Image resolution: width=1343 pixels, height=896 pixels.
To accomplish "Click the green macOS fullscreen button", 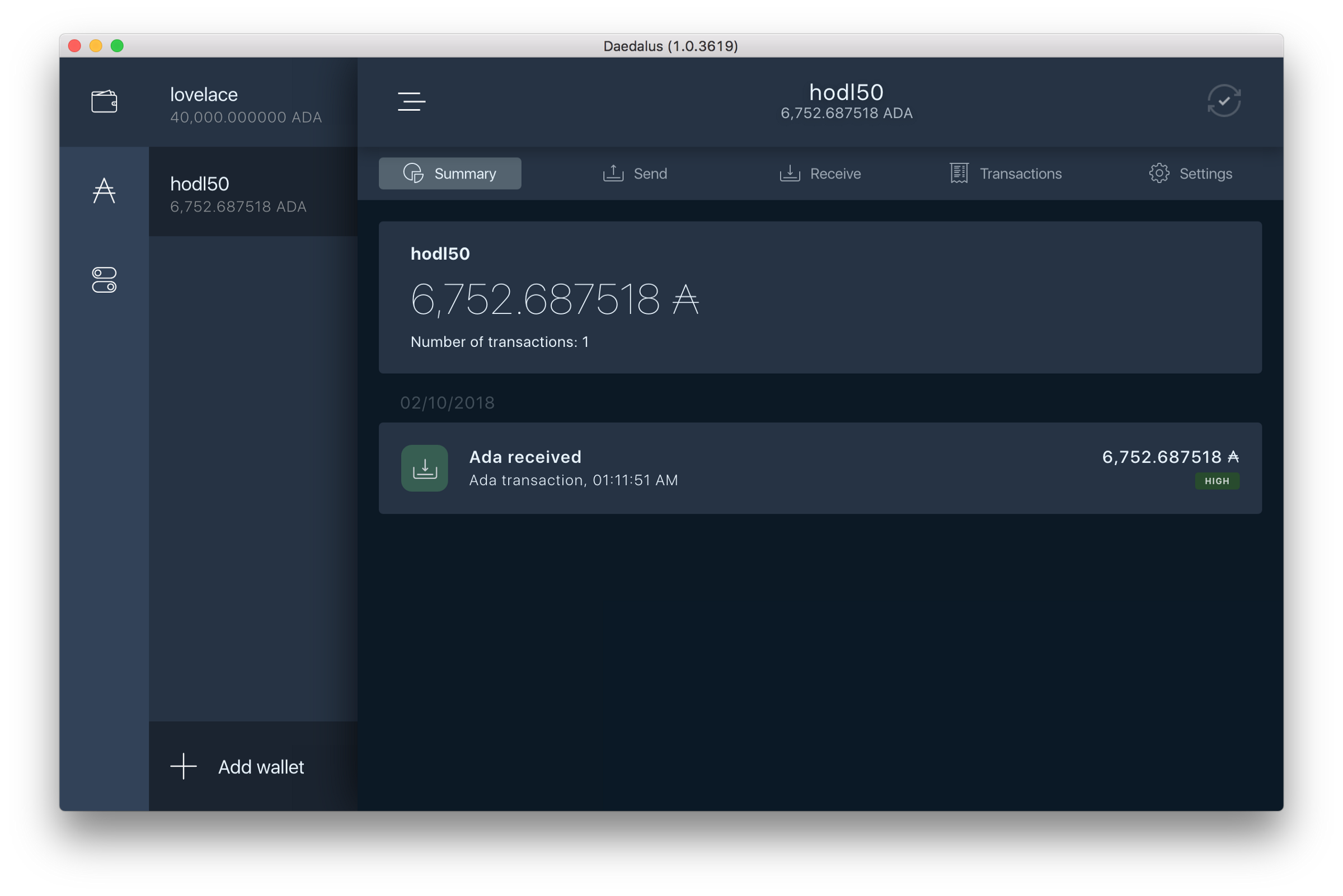I will pyautogui.click(x=117, y=46).
